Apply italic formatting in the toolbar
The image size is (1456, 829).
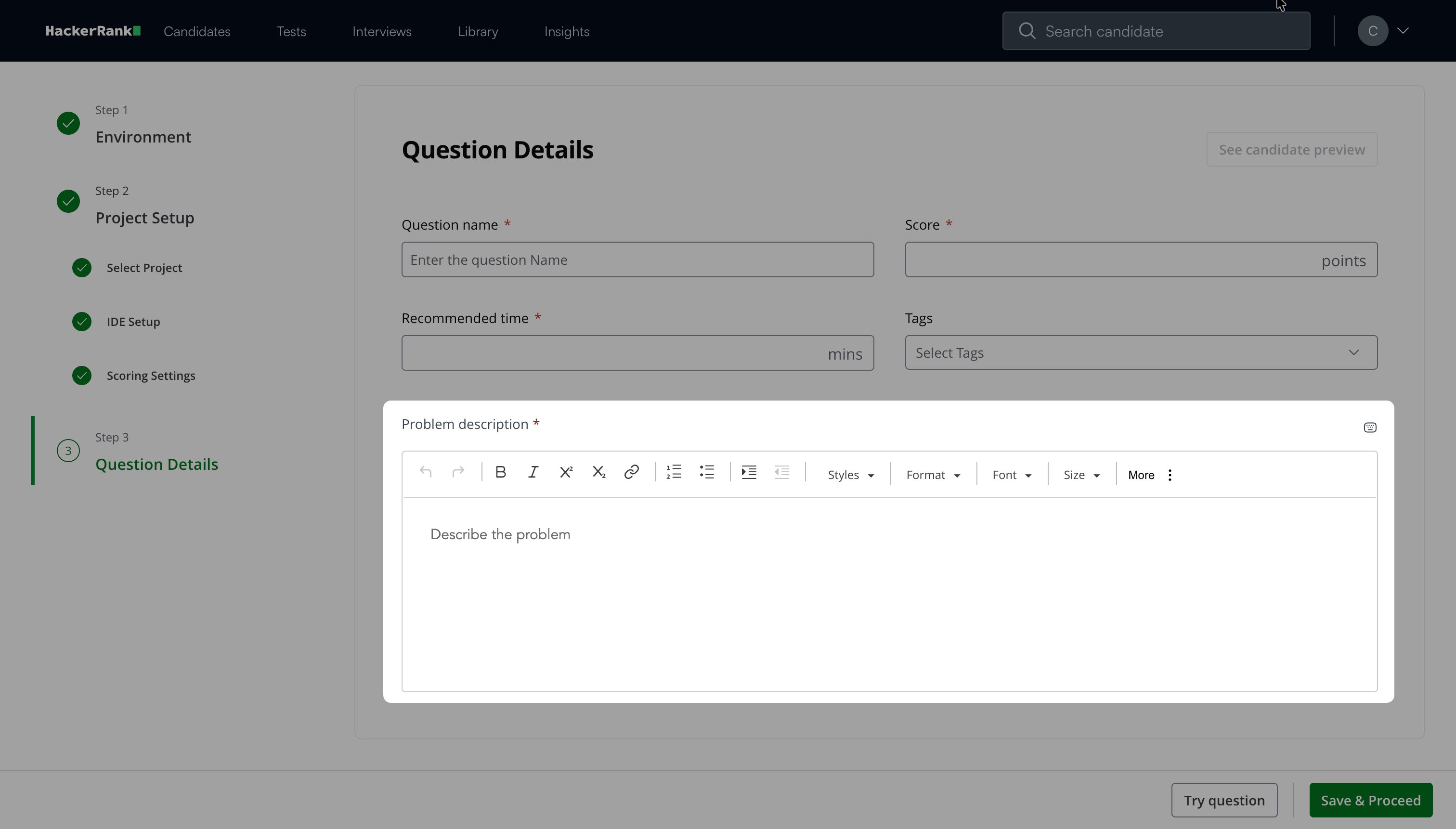click(x=533, y=472)
